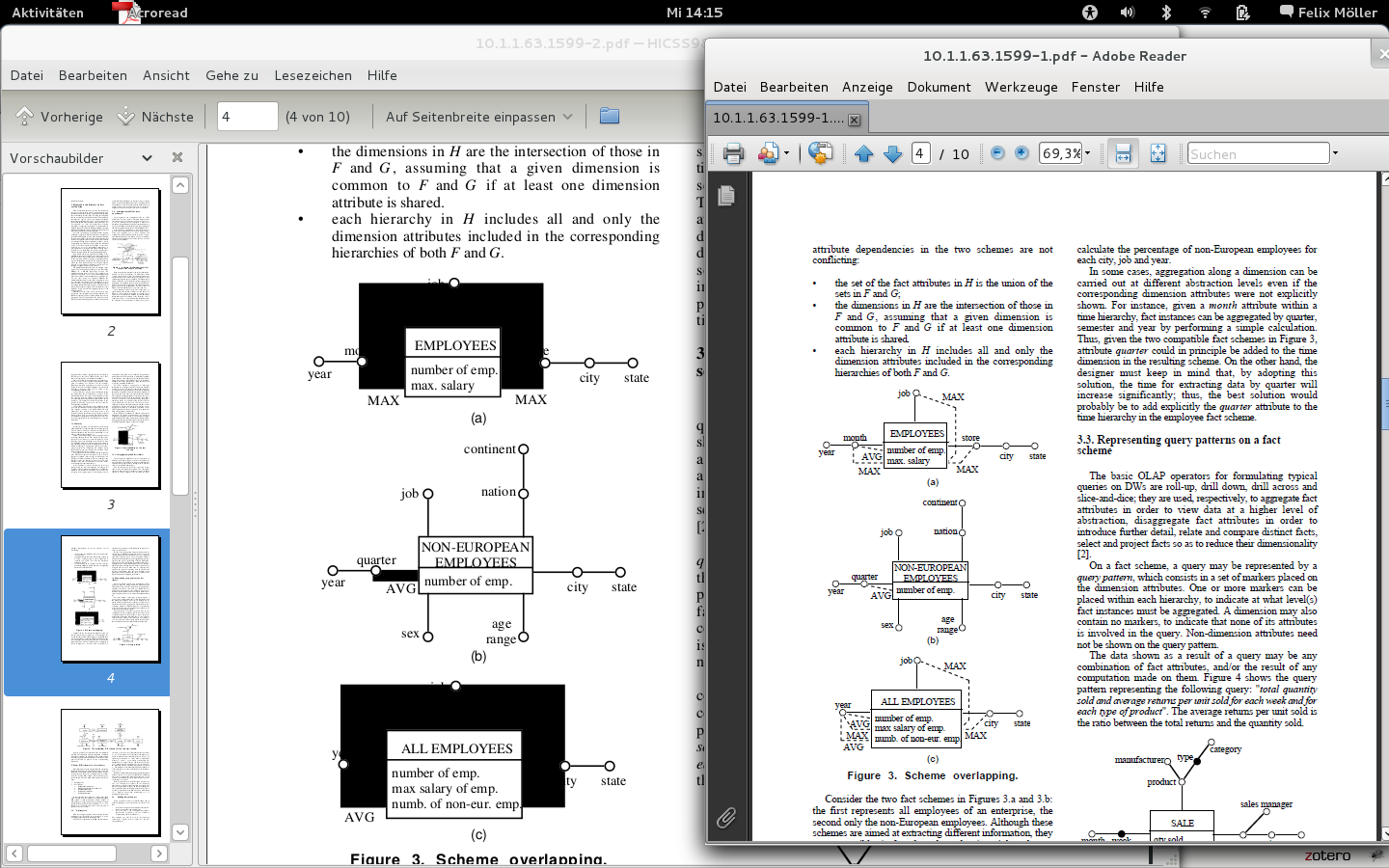Open the Auf Seitenbreite einpassen dropdown
1389x868 pixels.
(479, 117)
